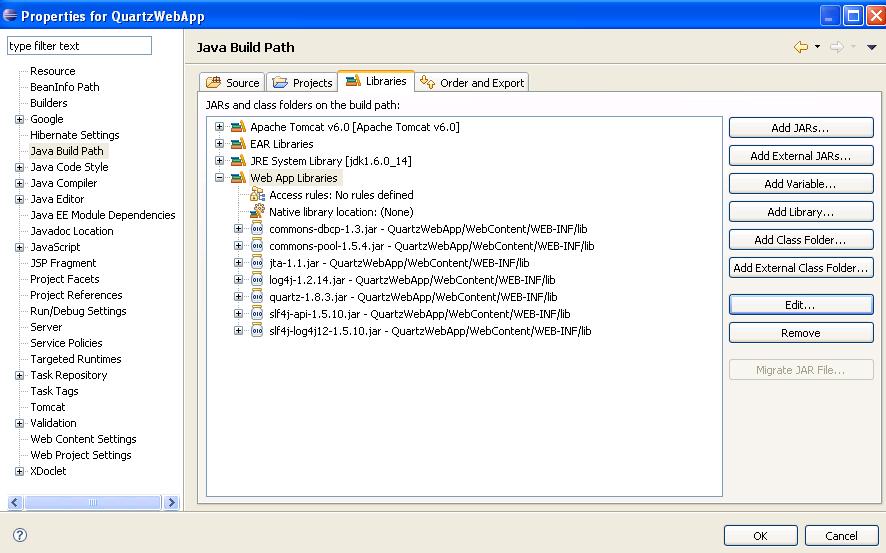Confirm with the OK button
This screenshot has height=553, width=886.
click(761, 535)
